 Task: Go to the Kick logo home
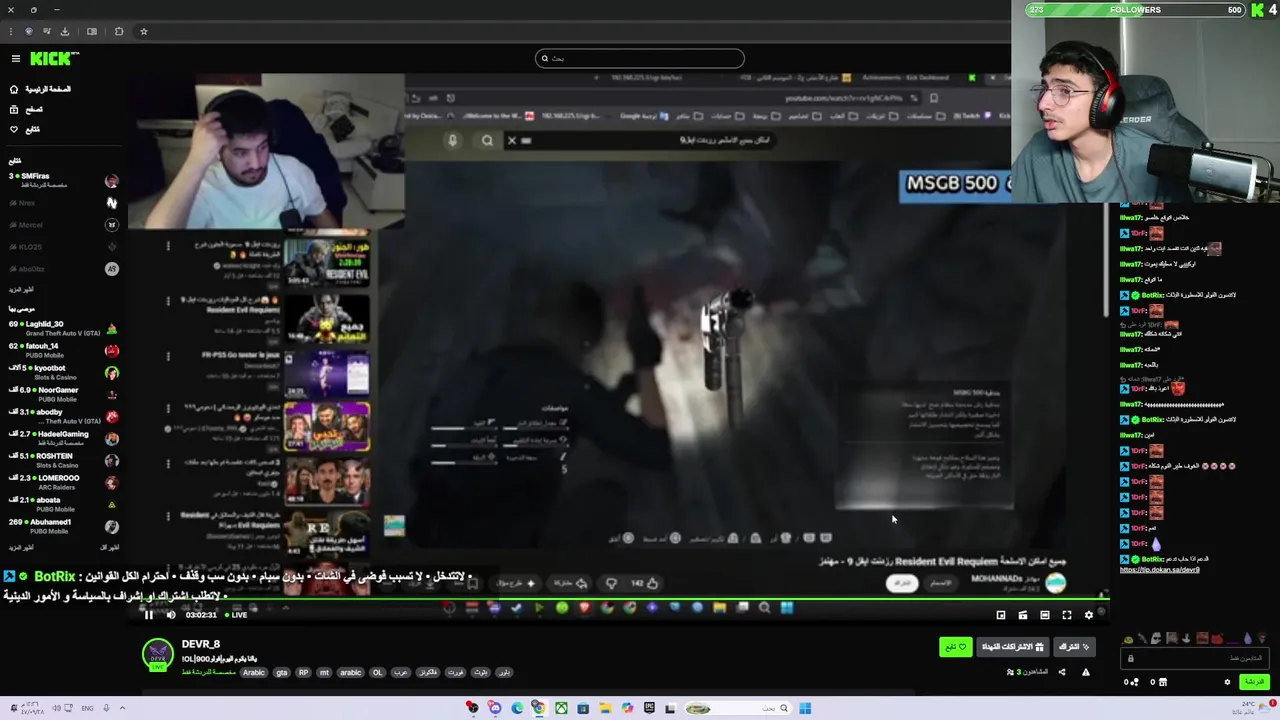[54, 59]
